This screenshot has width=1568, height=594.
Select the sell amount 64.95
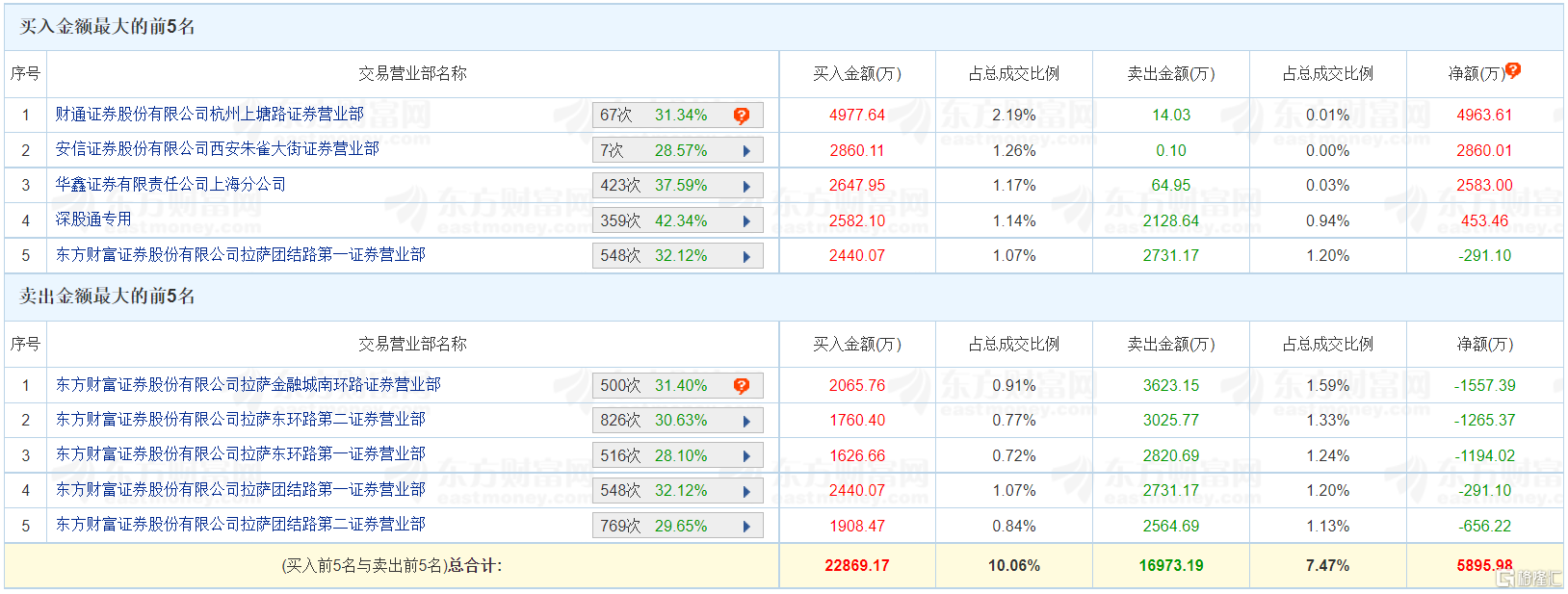point(1171,185)
